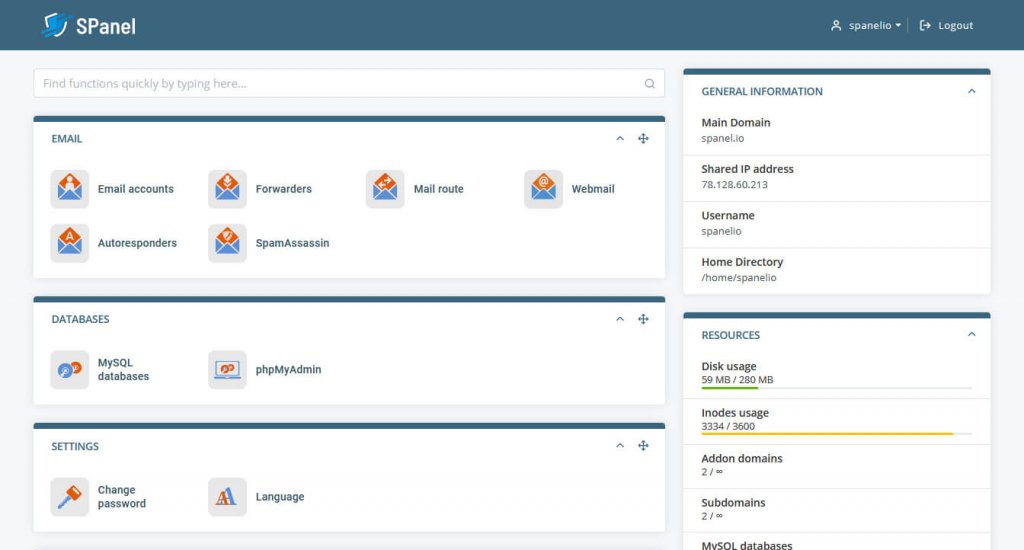
Task: Click the function search input field
Action: coord(340,84)
